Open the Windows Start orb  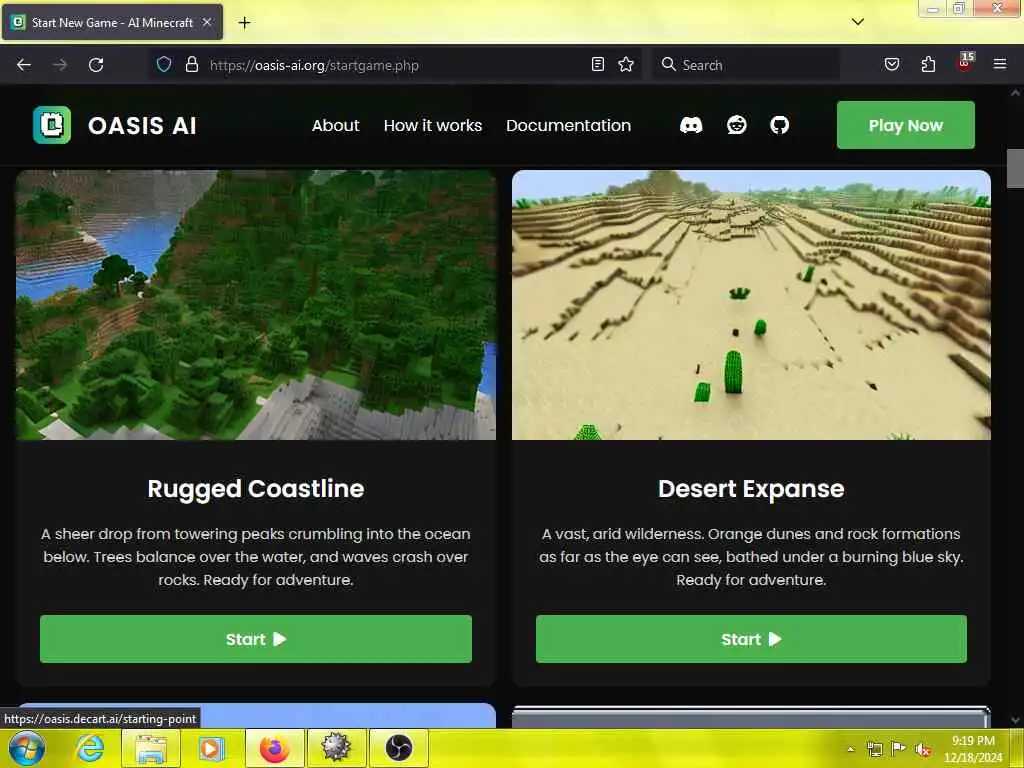[27, 748]
